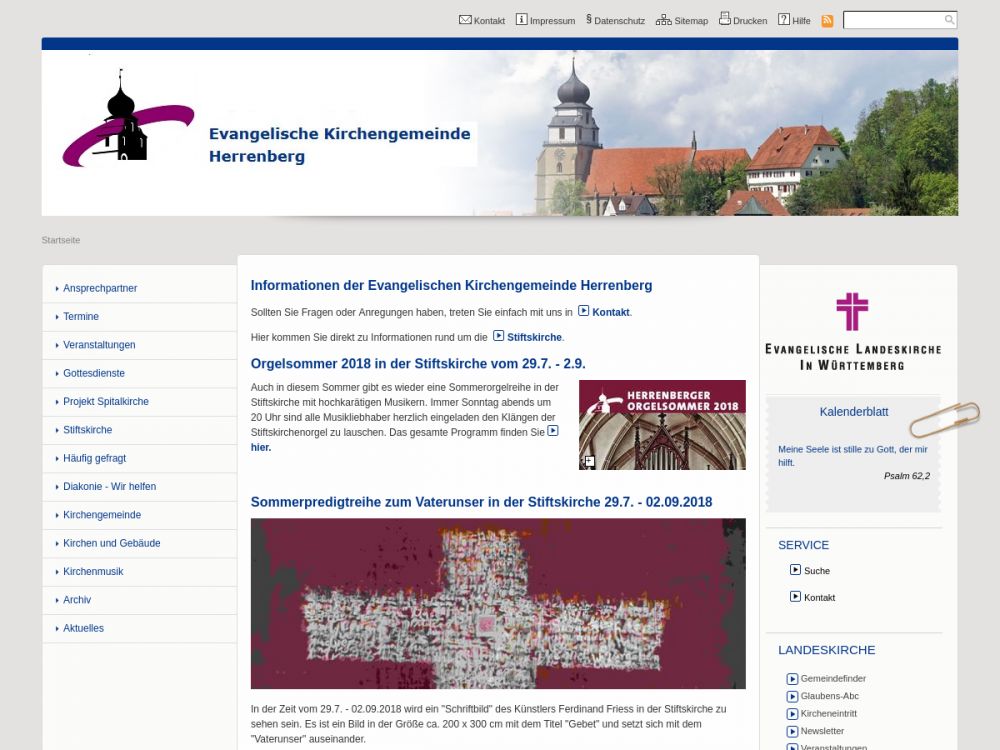
Task: Click the Drucken printer icon
Action: pyautogui.click(x=725, y=19)
